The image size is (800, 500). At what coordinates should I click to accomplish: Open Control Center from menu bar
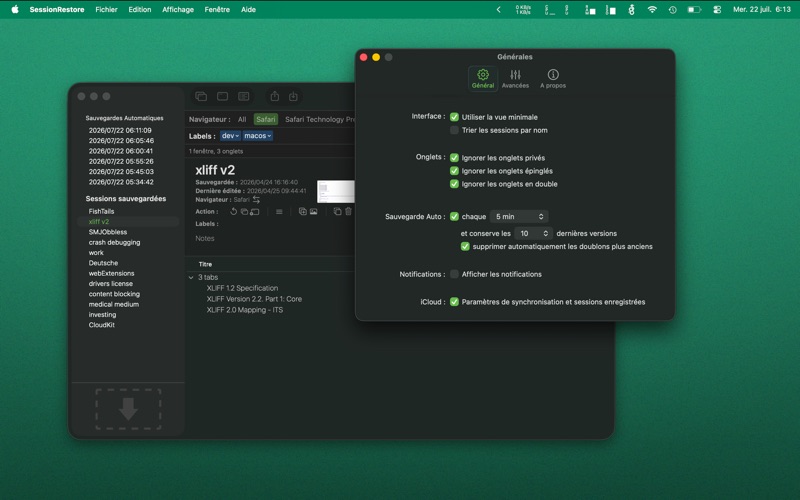[717, 9]
